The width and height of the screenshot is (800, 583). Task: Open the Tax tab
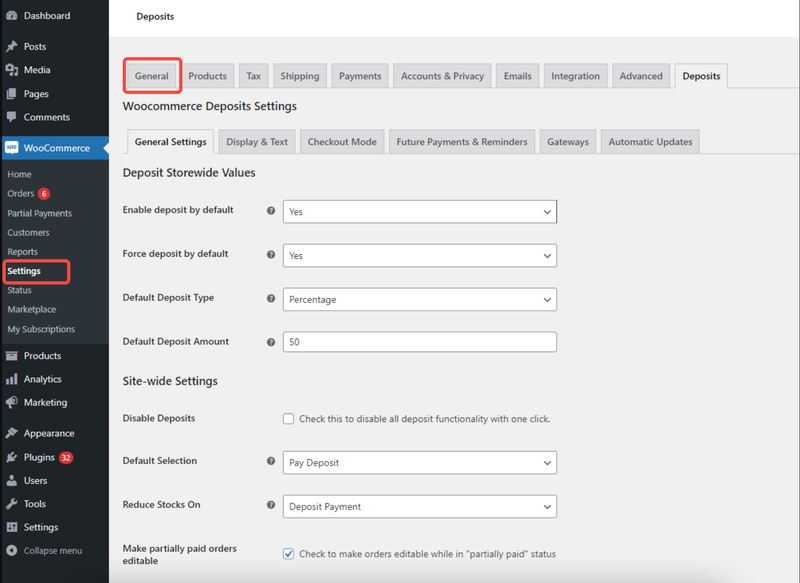pos(254,76)
